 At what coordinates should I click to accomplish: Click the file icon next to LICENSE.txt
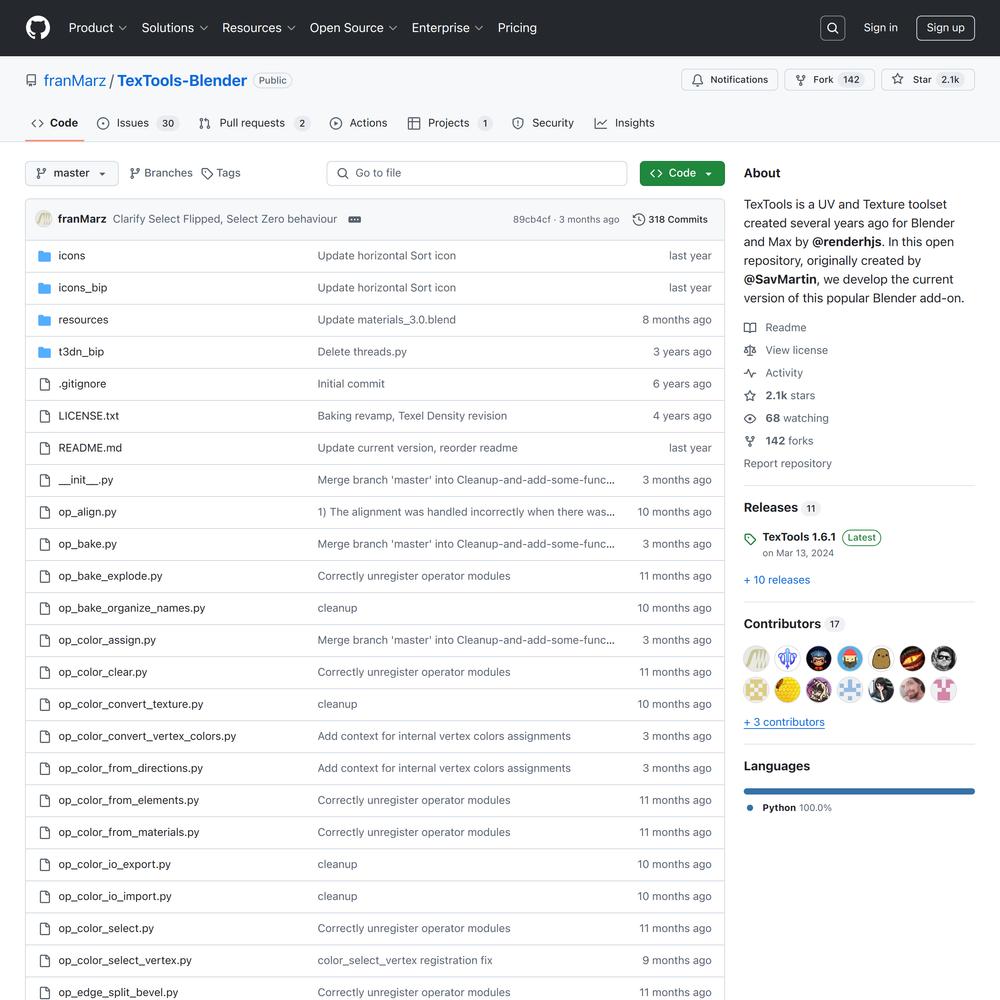45,416
